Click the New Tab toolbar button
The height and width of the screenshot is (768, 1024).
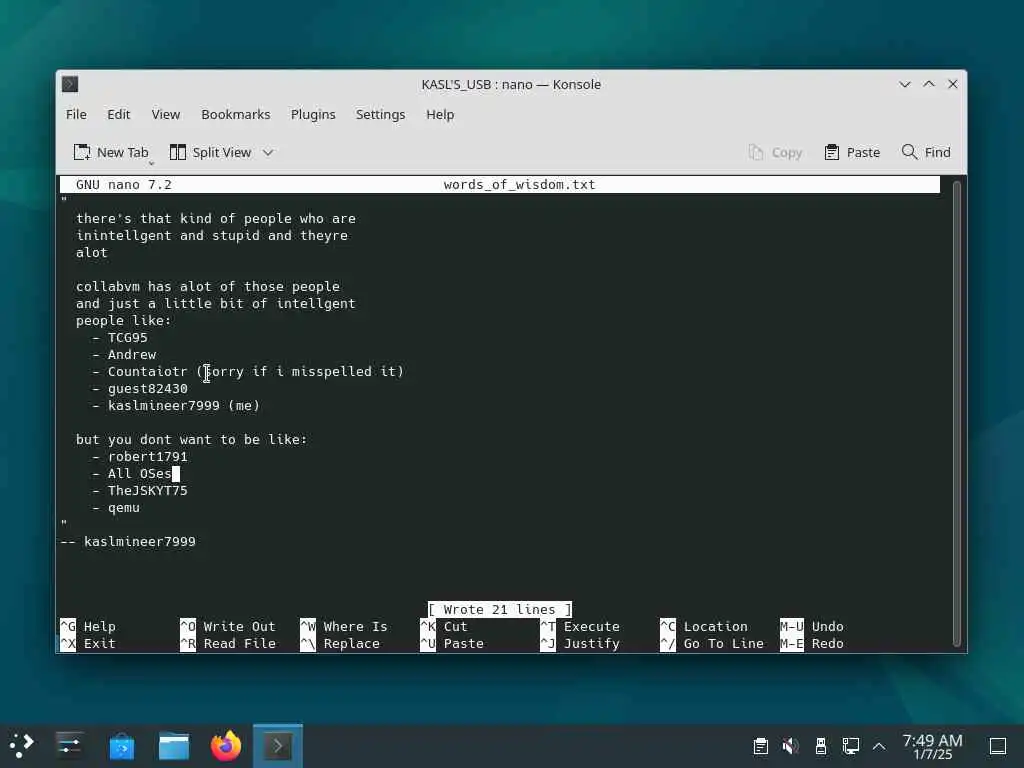pyautogui.click(x=111, y=152)
